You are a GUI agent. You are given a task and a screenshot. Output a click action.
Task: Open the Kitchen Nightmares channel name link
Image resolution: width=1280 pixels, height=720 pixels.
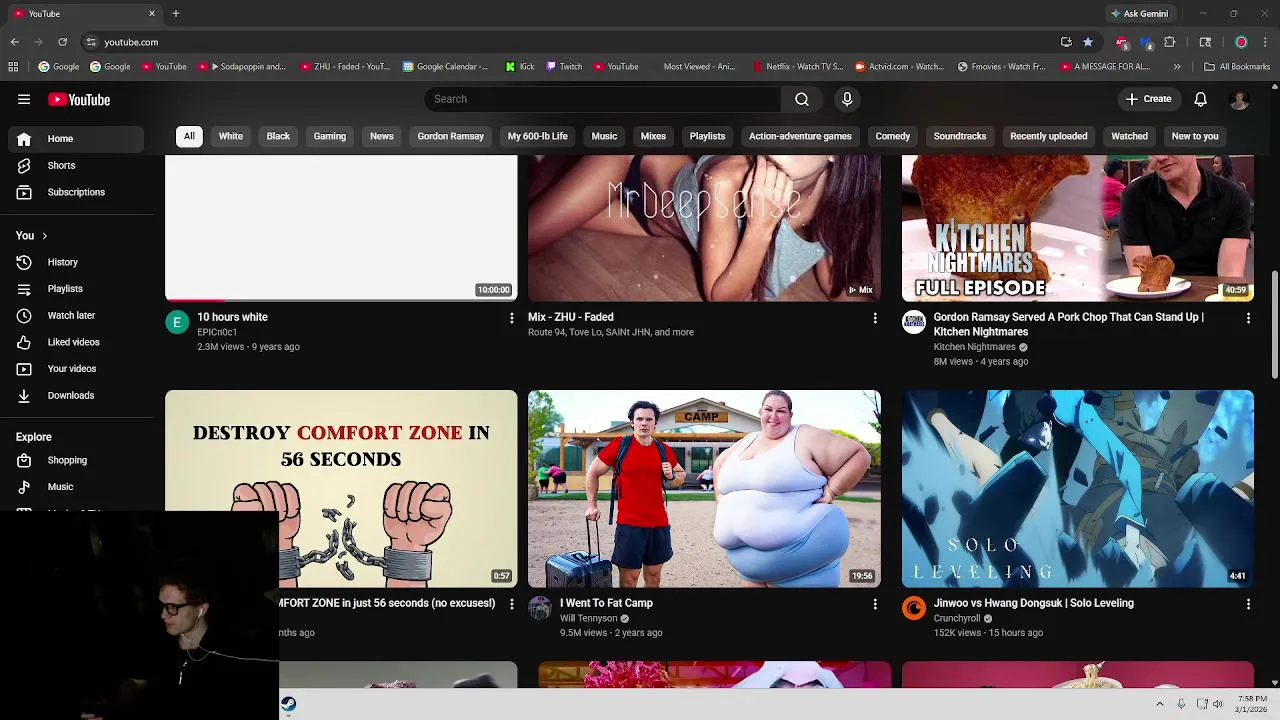pyautogui.click(x=975, y=347)
